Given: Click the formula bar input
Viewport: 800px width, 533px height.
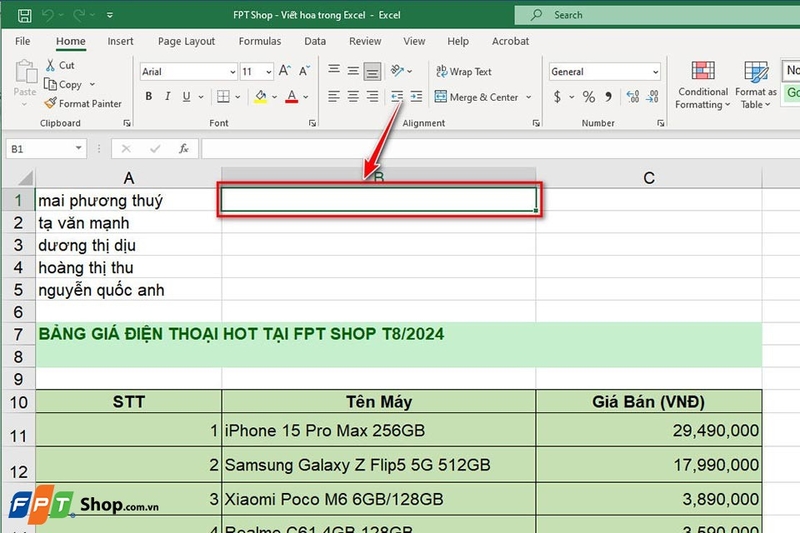Looking at the screenshot, I should point(501,149).
